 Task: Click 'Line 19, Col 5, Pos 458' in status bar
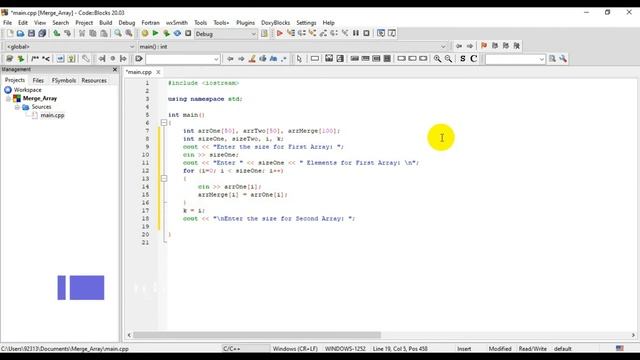click(400, 349)
